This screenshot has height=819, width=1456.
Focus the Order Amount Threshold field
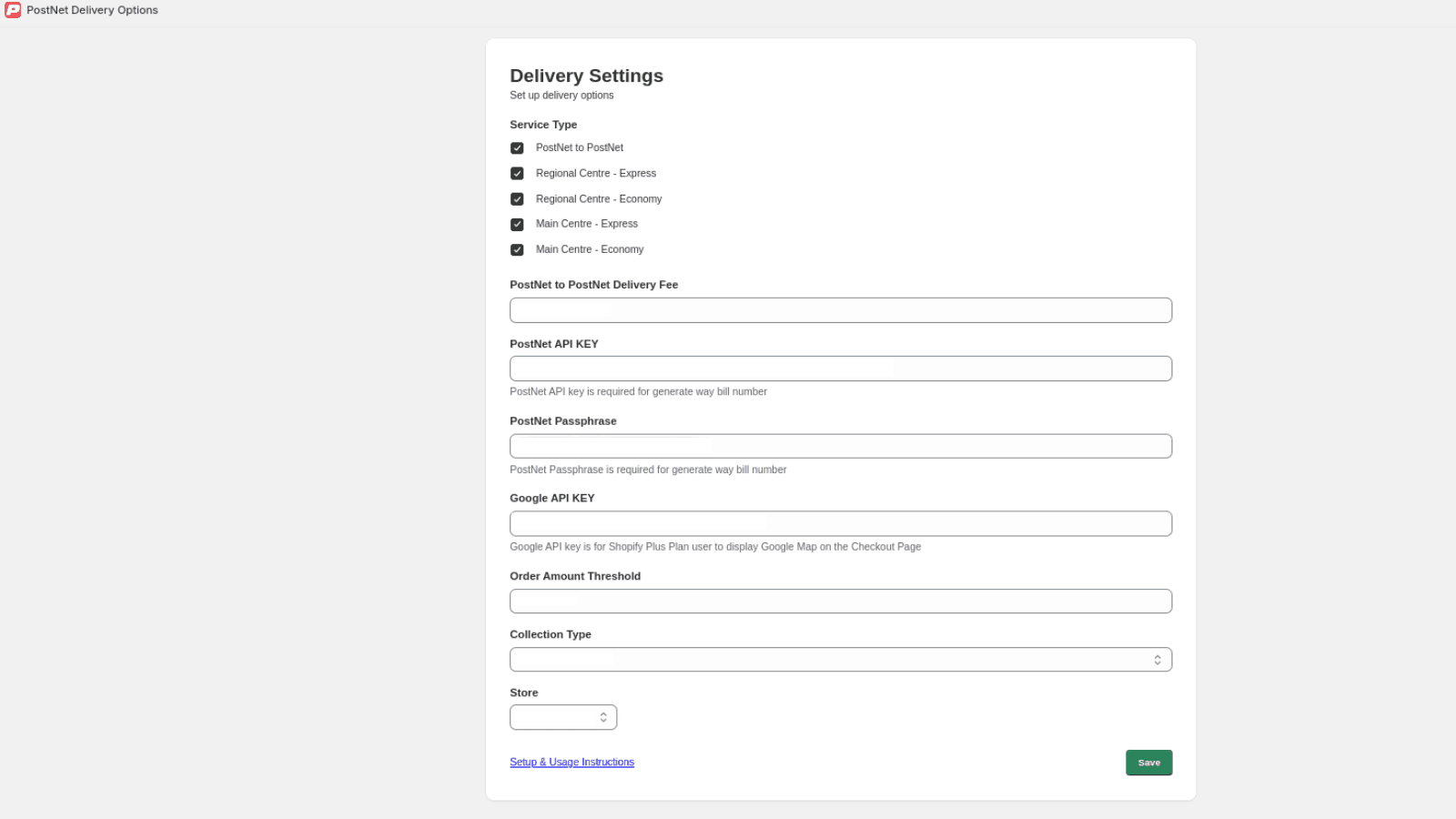841,602
